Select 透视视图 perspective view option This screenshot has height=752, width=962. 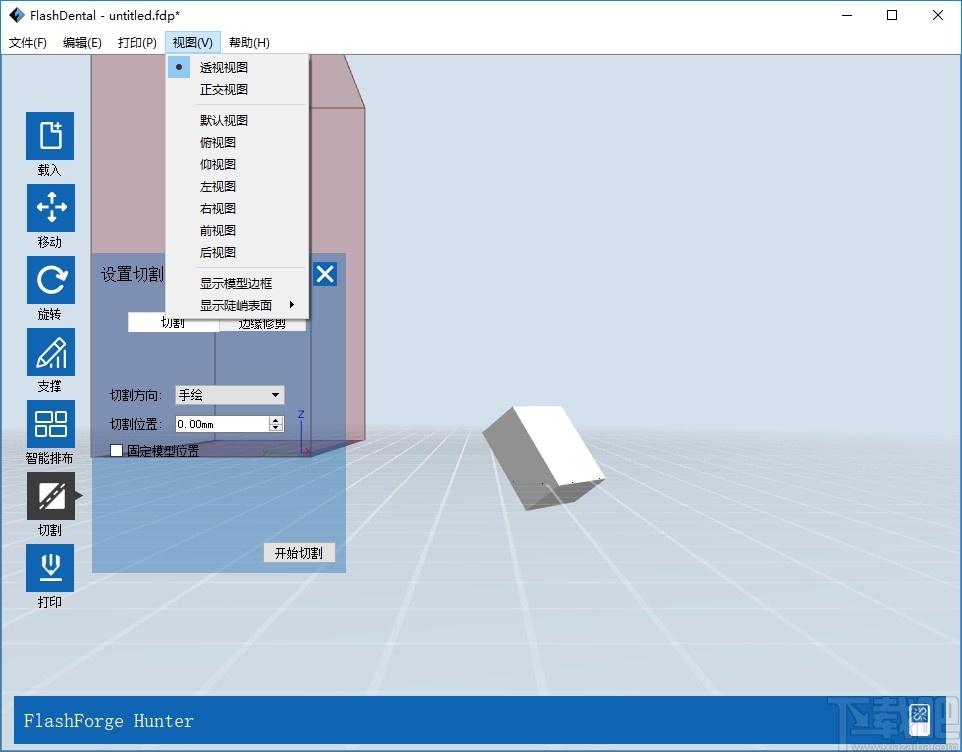[237, 67]
